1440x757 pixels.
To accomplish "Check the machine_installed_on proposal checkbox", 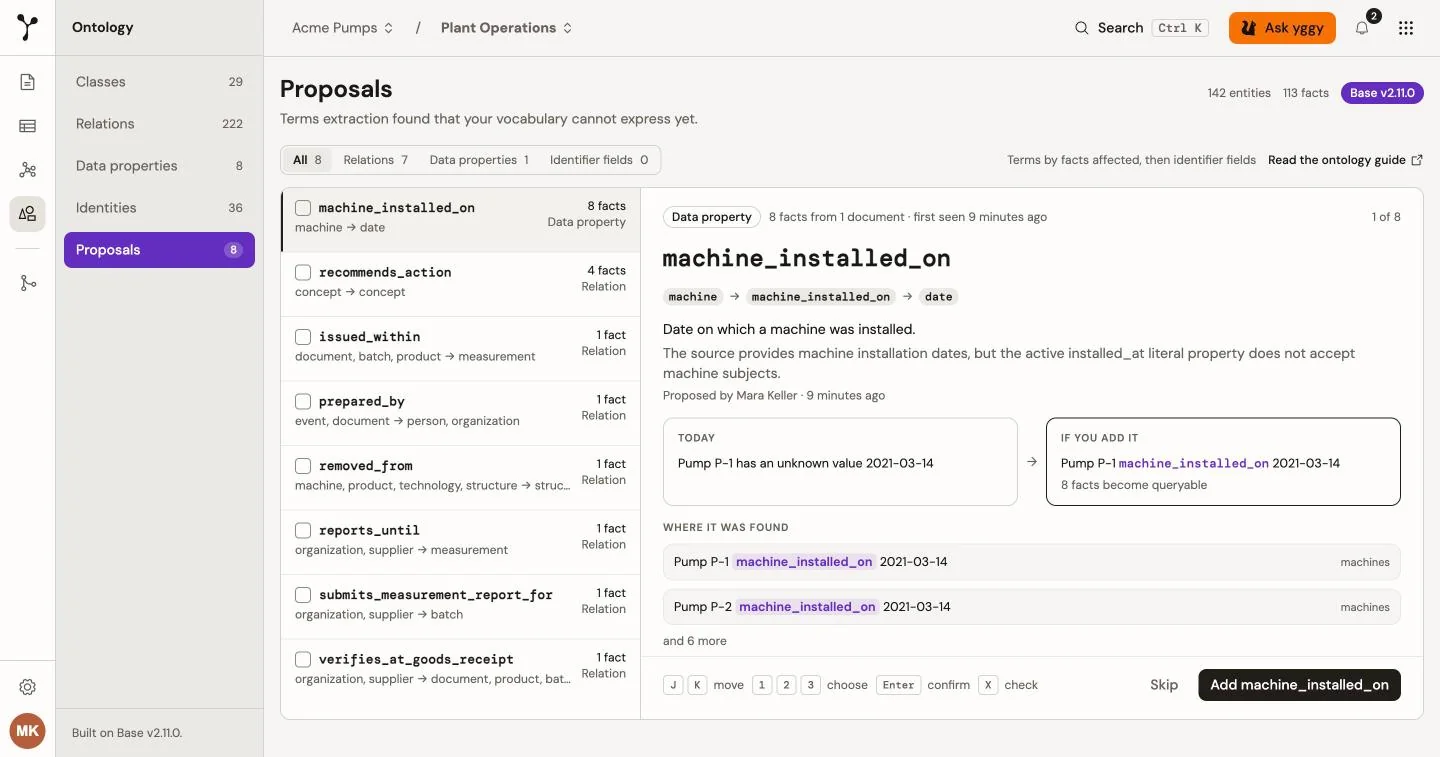I will pos(303,208).
